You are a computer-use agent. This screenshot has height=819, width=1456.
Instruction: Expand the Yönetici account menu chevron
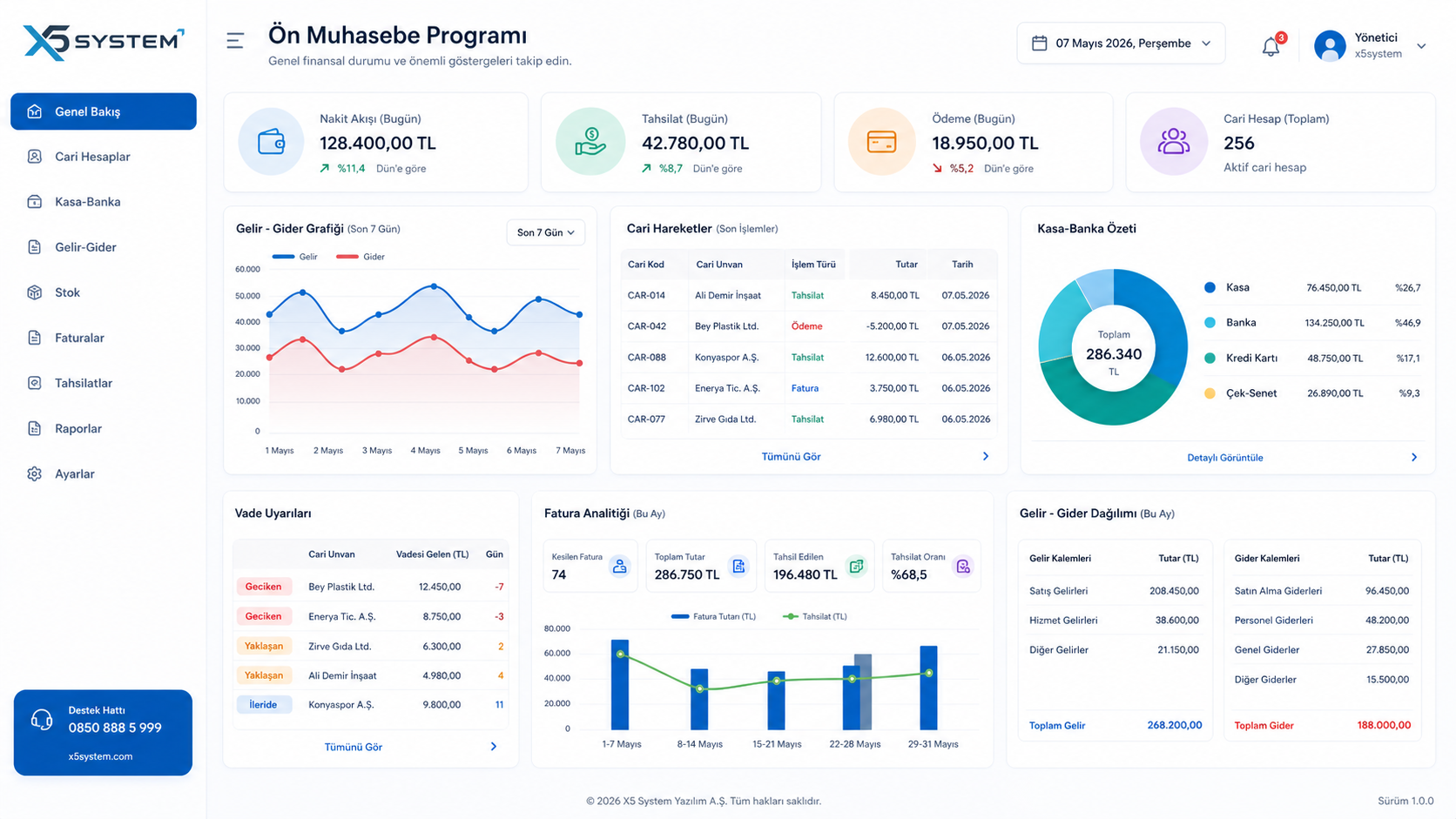pyautogui.click(x=1421, y=46)
